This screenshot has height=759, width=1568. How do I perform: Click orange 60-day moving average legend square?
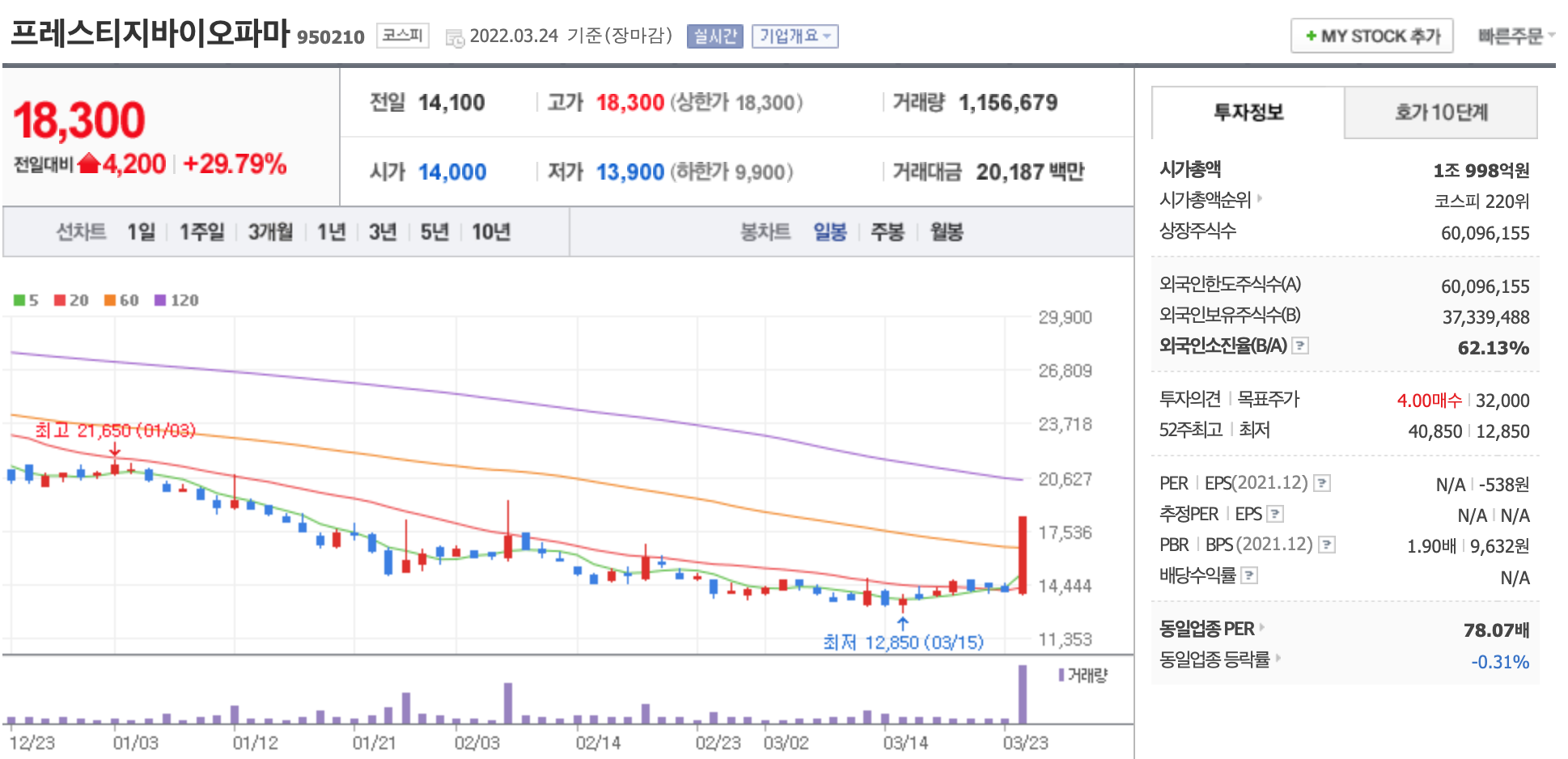click(110, 300)
